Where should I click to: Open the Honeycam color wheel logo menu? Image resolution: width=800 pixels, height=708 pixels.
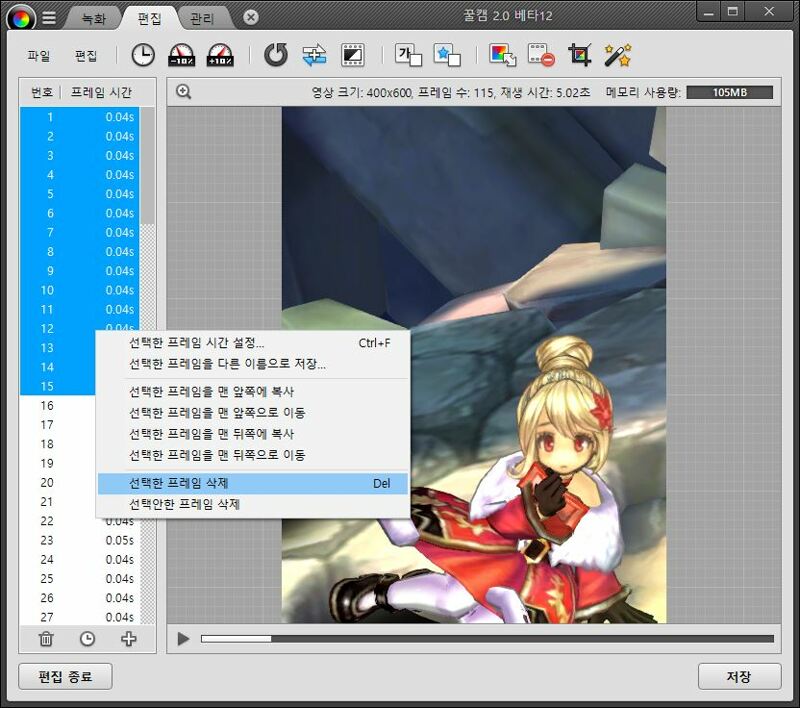[x=21, y=19]
